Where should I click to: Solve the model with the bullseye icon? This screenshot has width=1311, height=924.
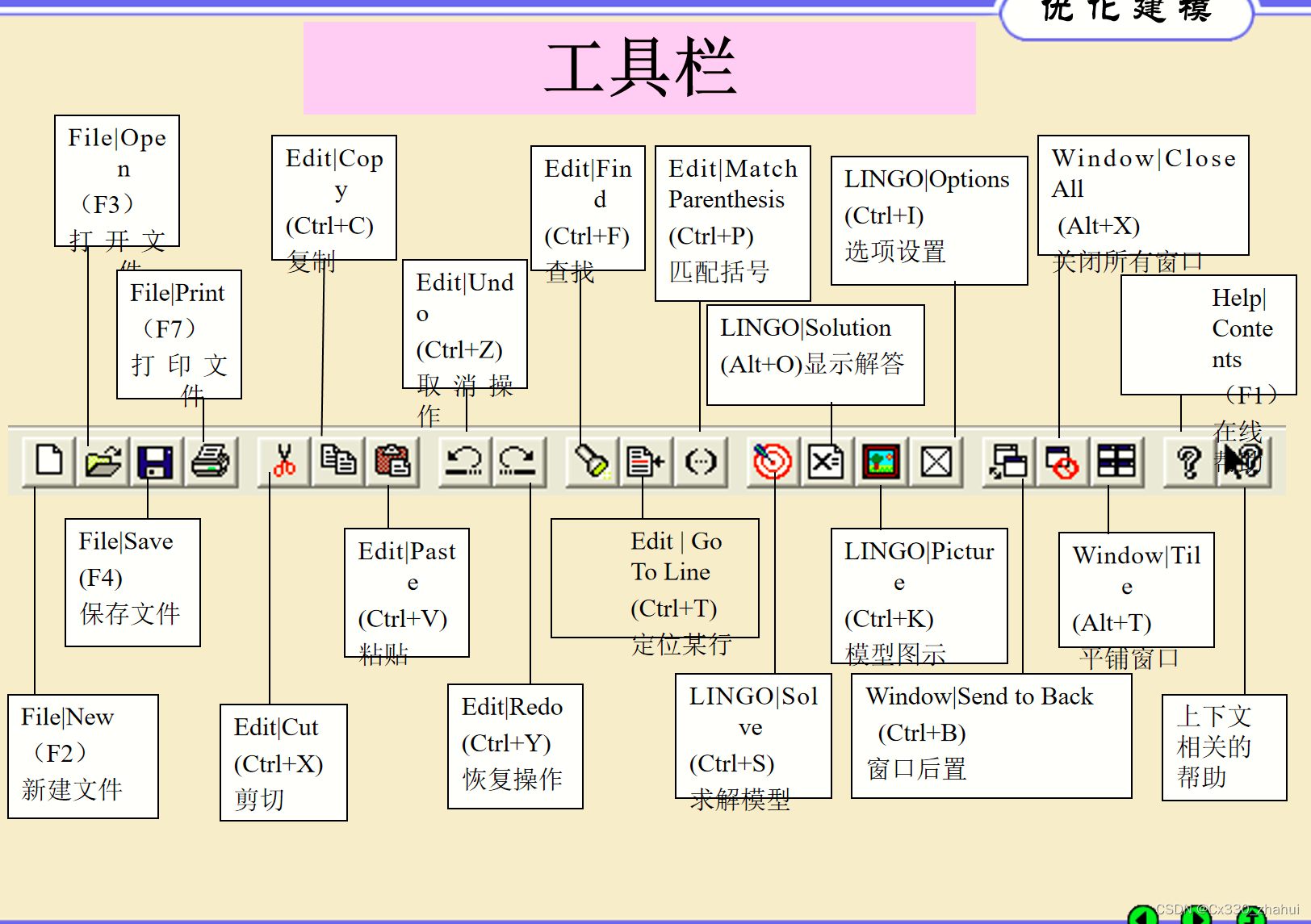tap(773, 462)
